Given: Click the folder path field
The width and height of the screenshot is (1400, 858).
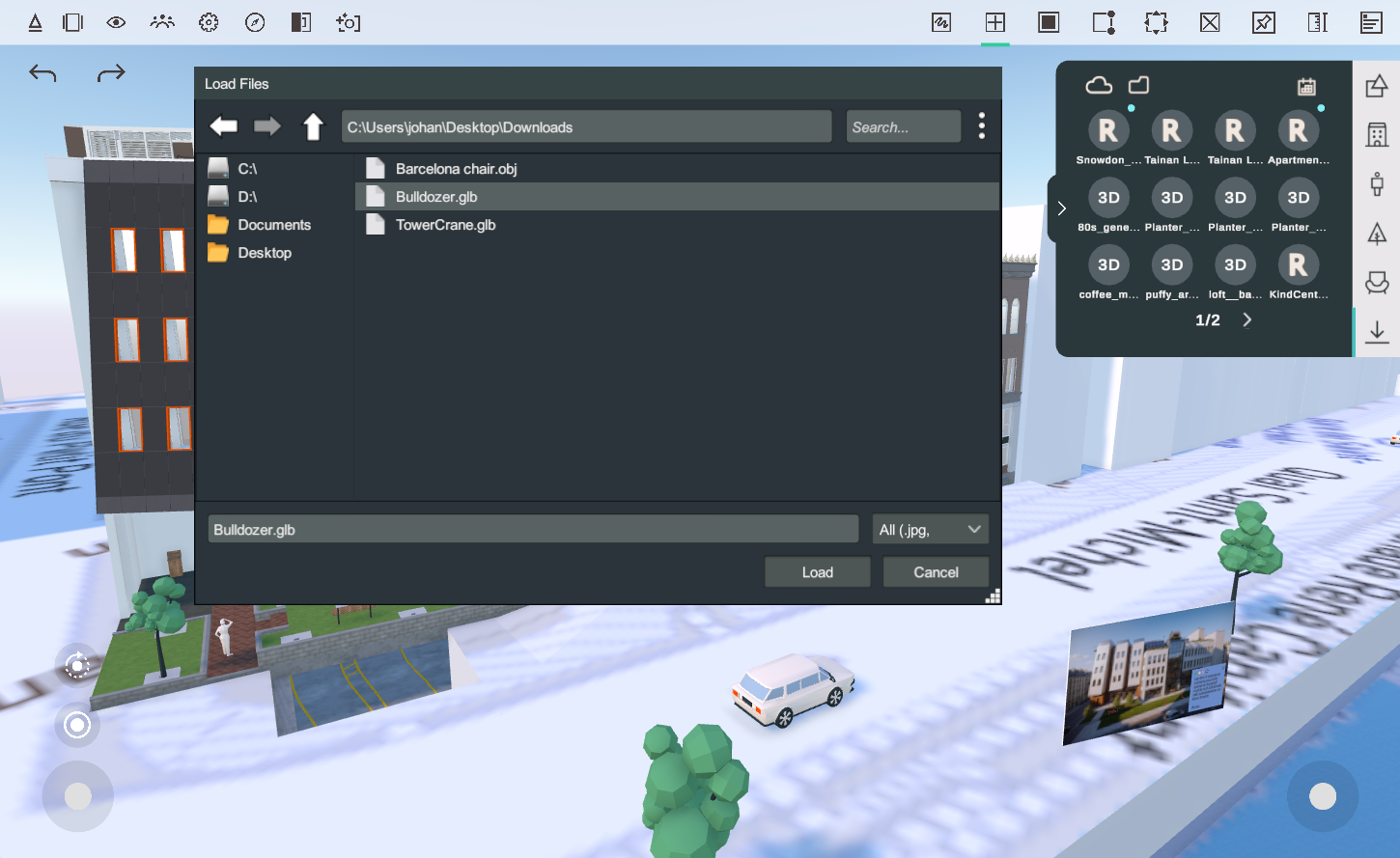Looking at the screenshot, I should point(586,126).
